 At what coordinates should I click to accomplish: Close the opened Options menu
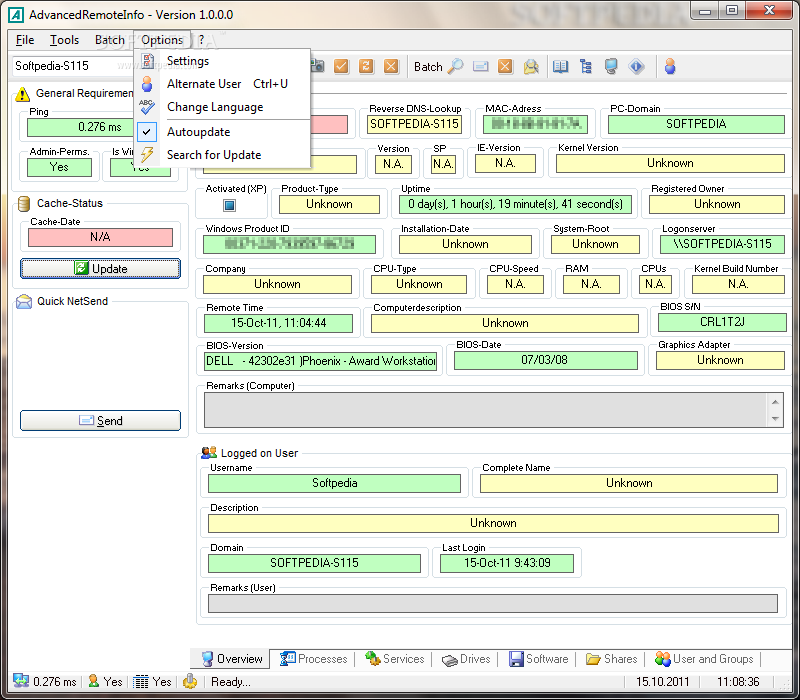[162, 40]
